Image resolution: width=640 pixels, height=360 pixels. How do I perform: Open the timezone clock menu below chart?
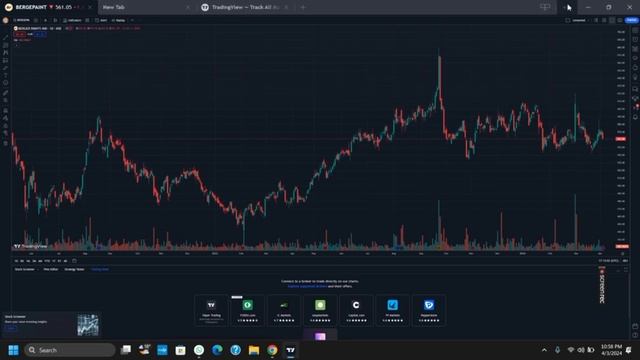point(609,260)
